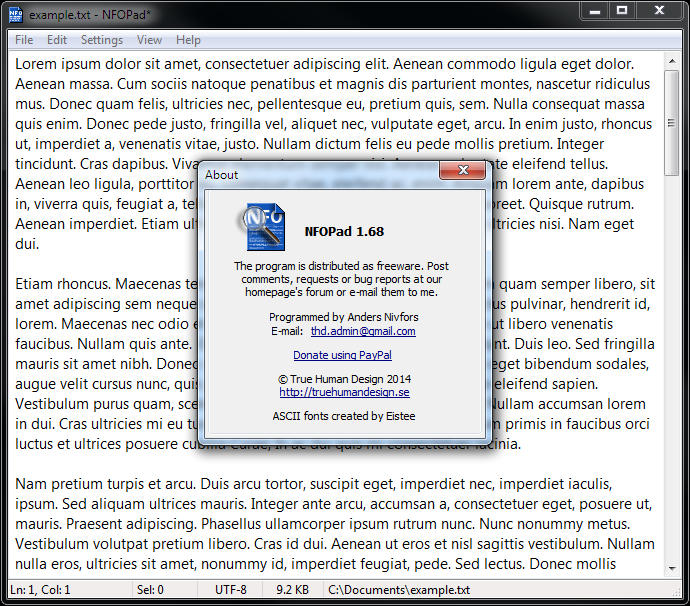Open the Settings menu
The width and height of the screenshot is (690, 606).
coord(102,40)
